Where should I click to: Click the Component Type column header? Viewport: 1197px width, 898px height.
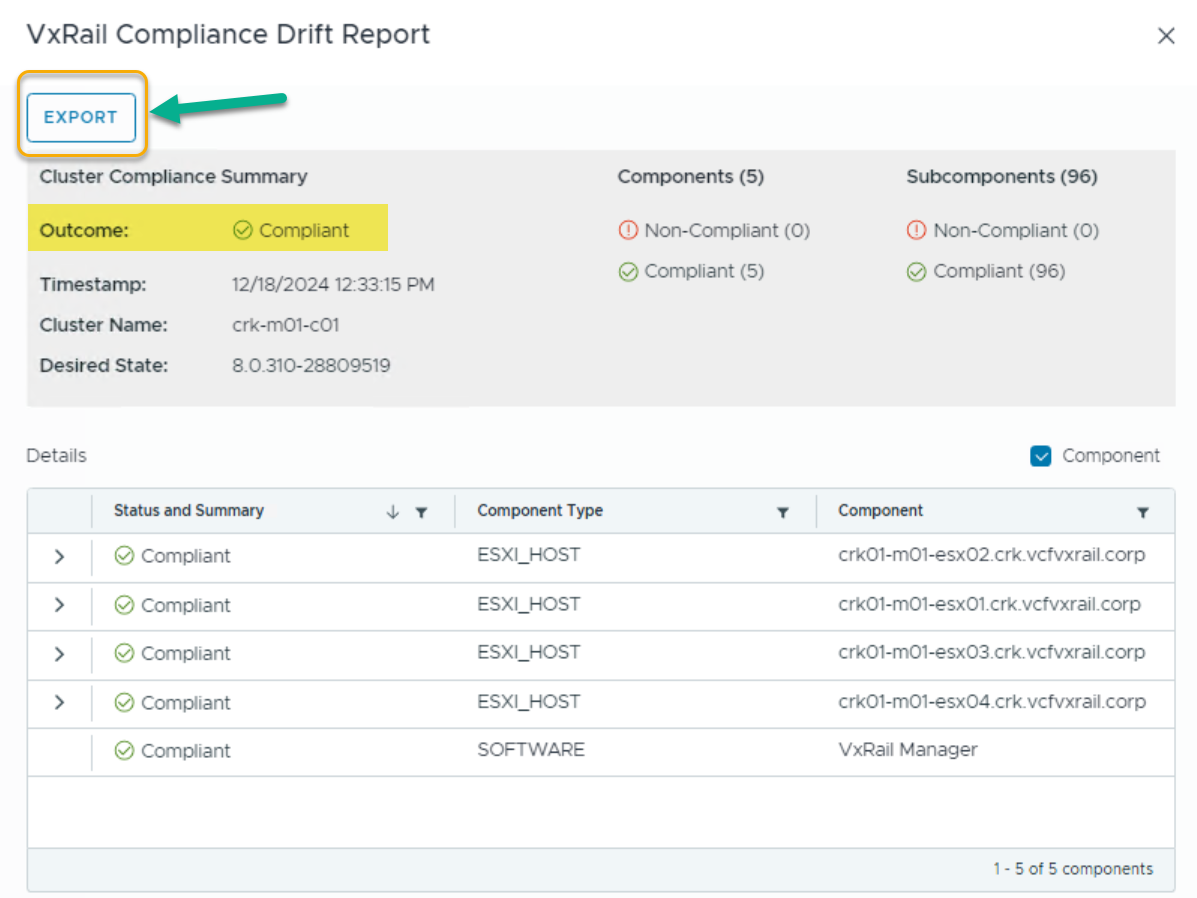(x=540, y=511)
